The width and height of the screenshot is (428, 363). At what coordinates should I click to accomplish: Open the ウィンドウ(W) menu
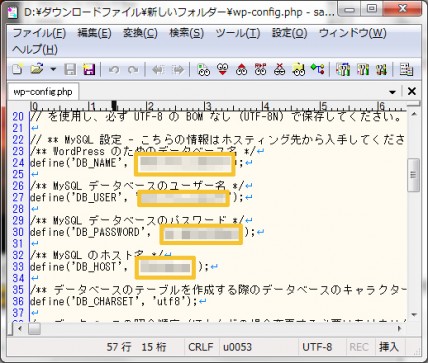353,33
